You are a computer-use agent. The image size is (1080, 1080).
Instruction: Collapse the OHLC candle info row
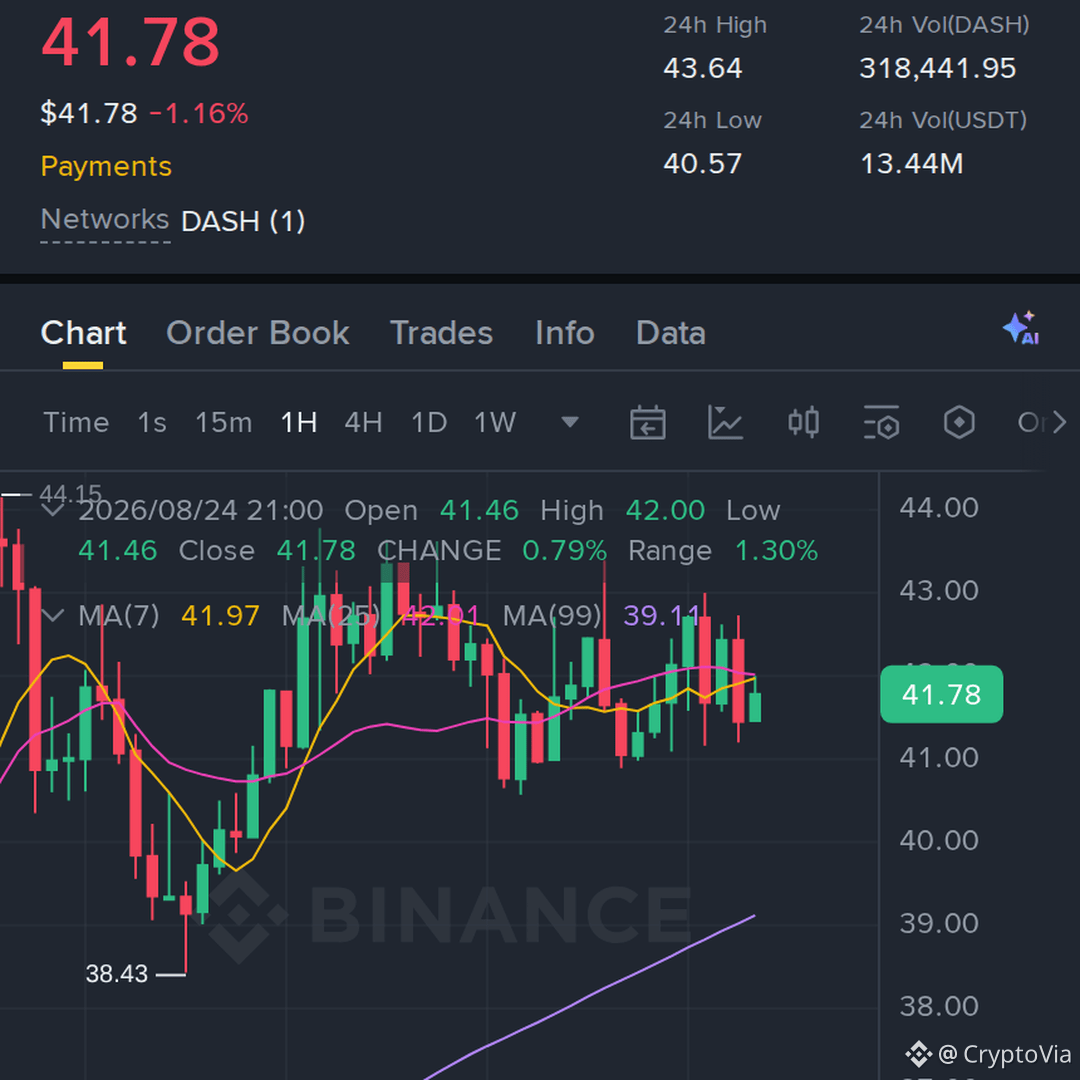53,510
